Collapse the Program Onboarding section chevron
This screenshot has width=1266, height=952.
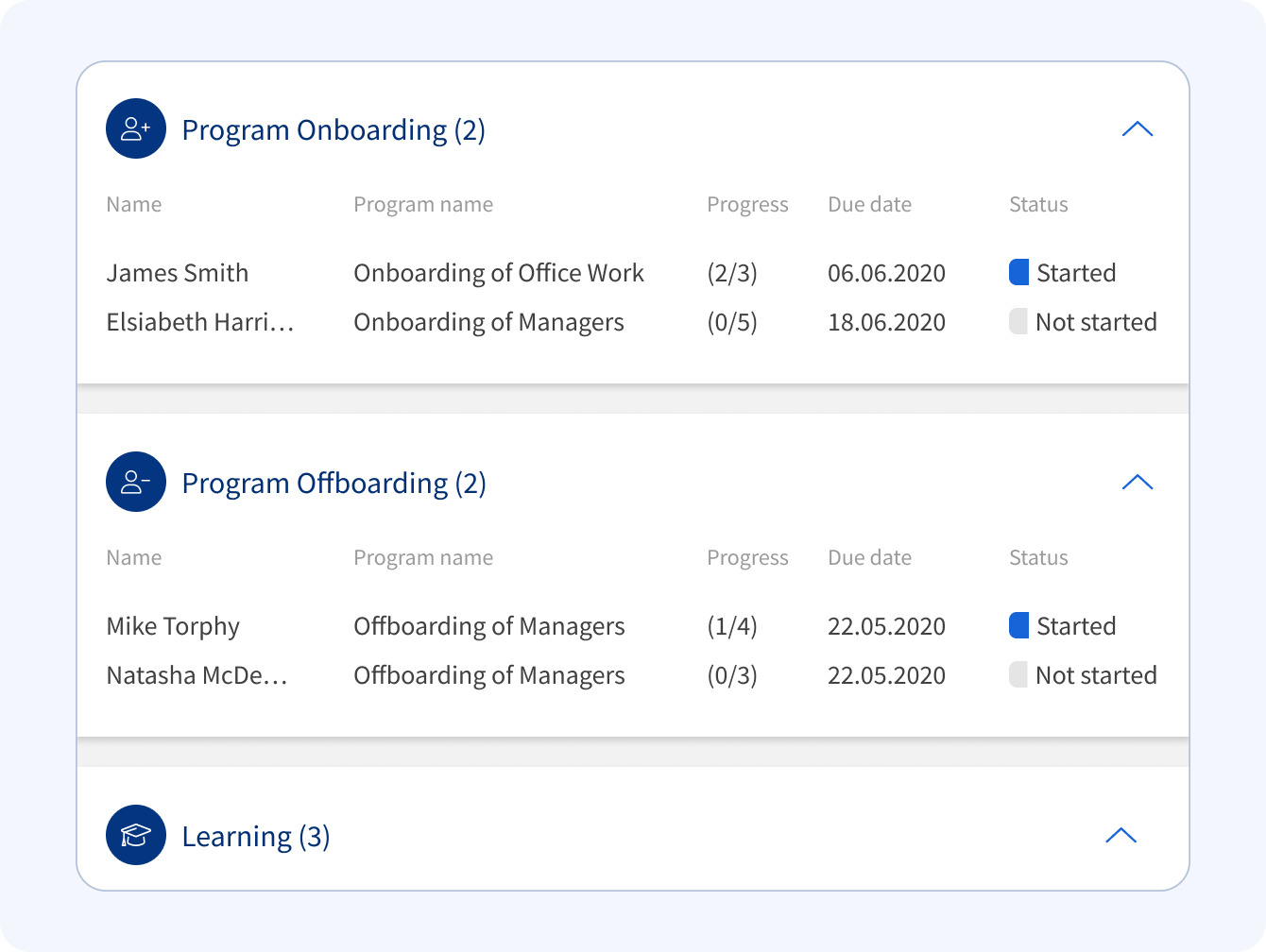[1138, 128]
